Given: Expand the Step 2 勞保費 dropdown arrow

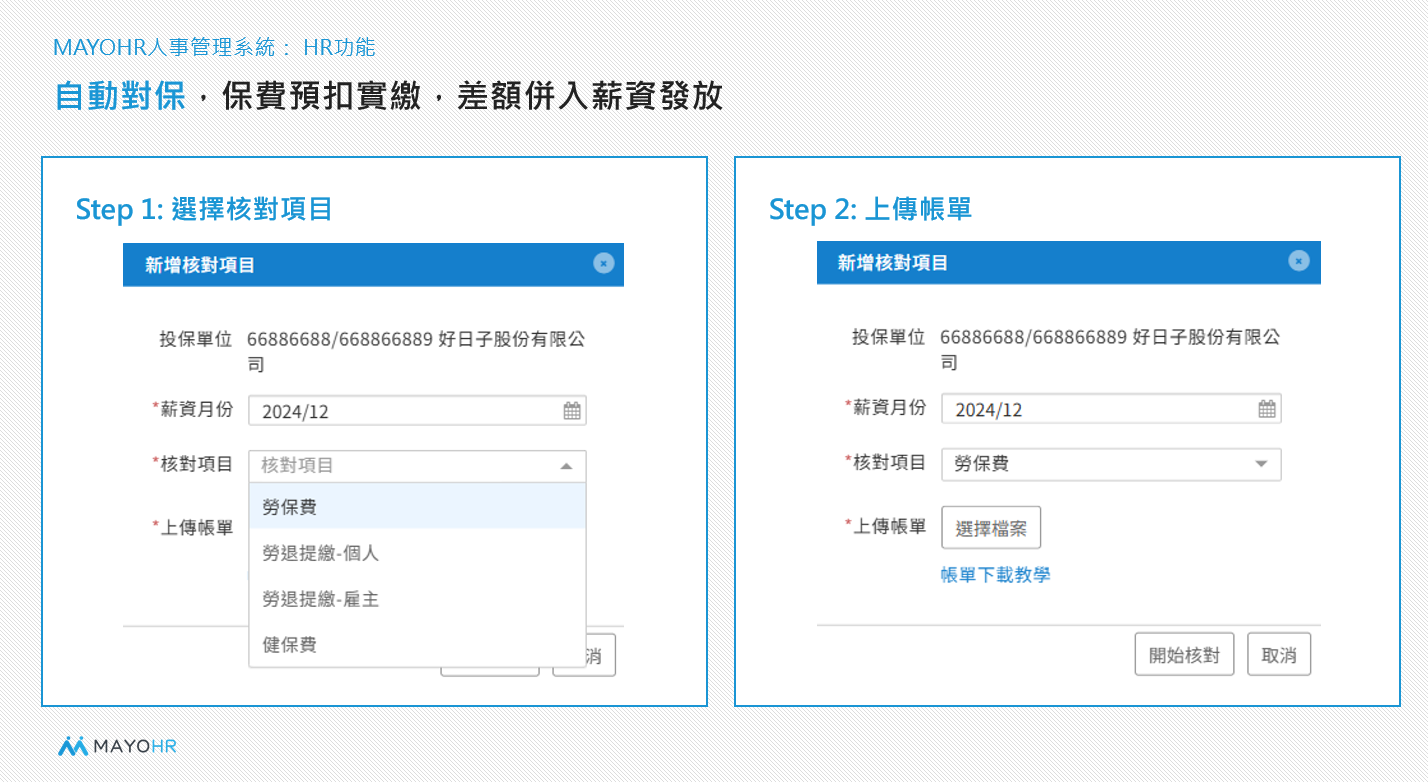Looking at the screenshot, I should click(1261, 464).
